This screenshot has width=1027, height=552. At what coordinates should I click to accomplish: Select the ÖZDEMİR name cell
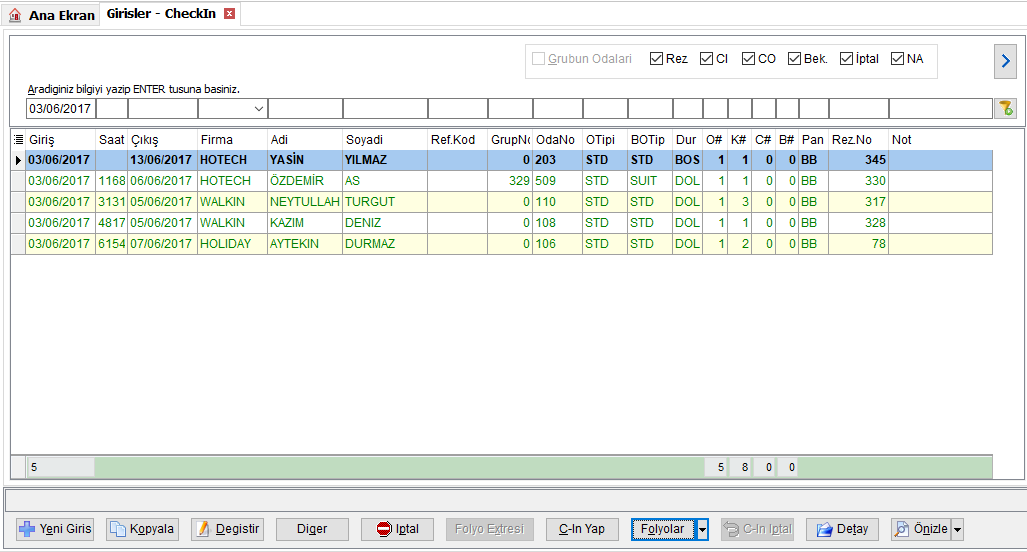click(x=305, y=181)
